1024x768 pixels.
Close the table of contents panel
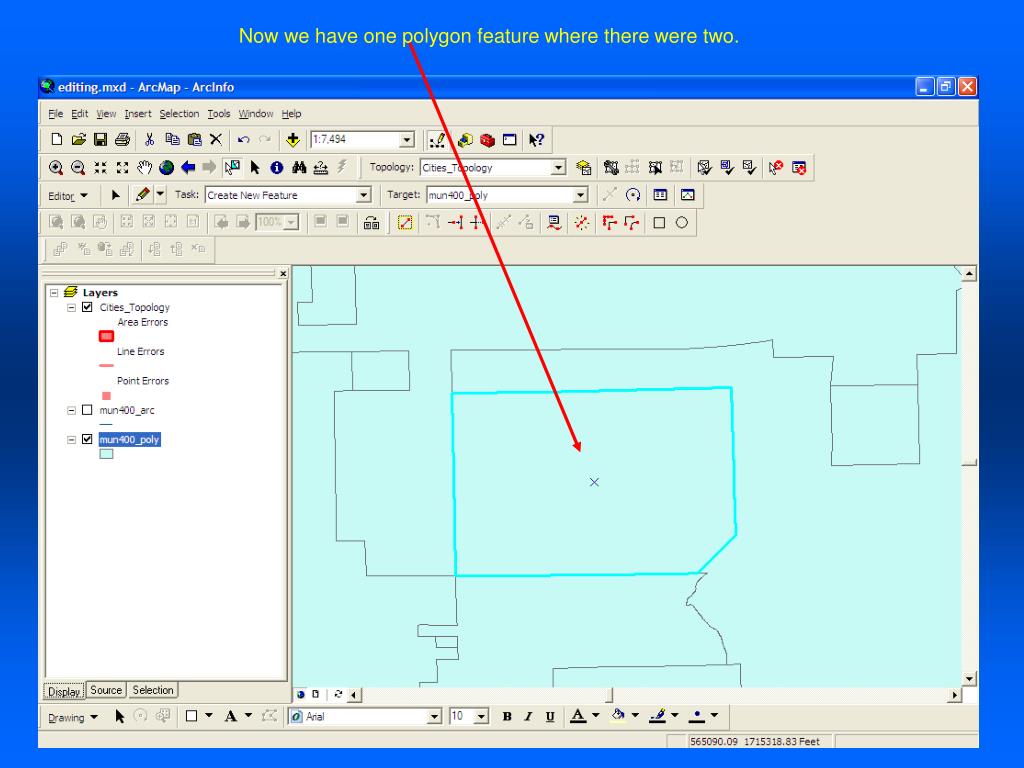[x=283, y=273]
